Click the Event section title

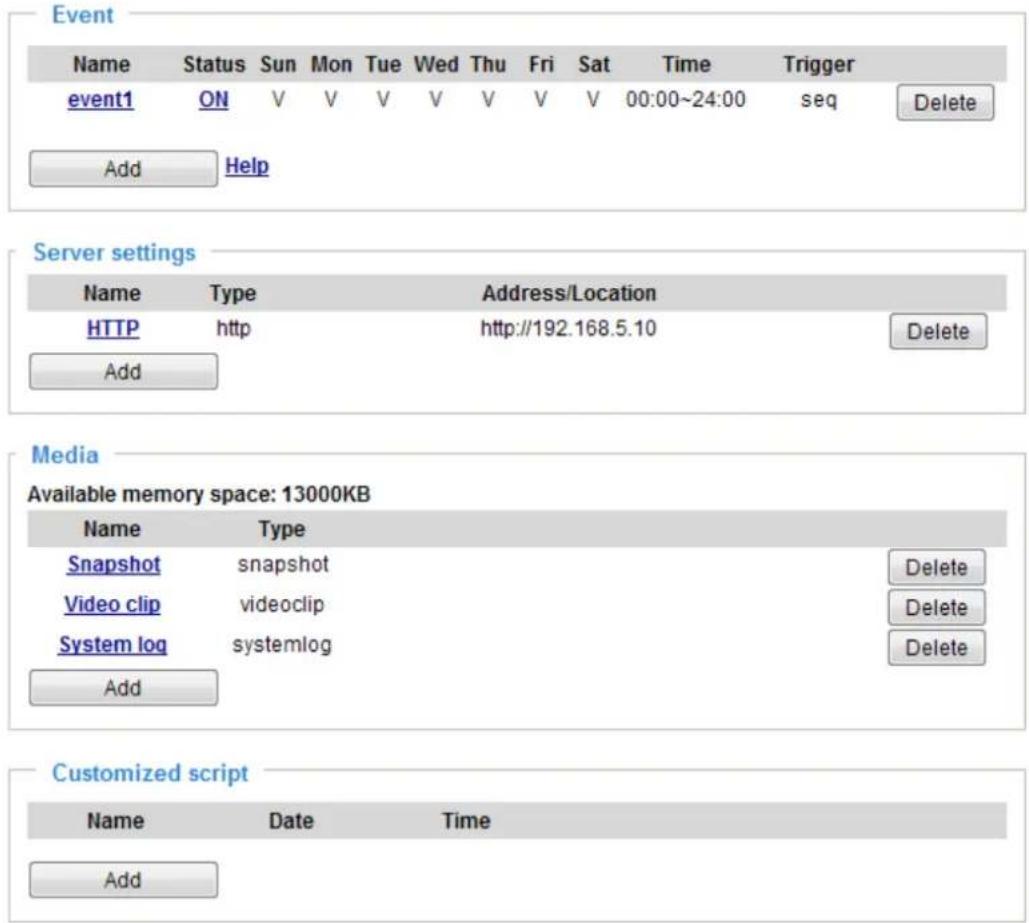point(83,15)
